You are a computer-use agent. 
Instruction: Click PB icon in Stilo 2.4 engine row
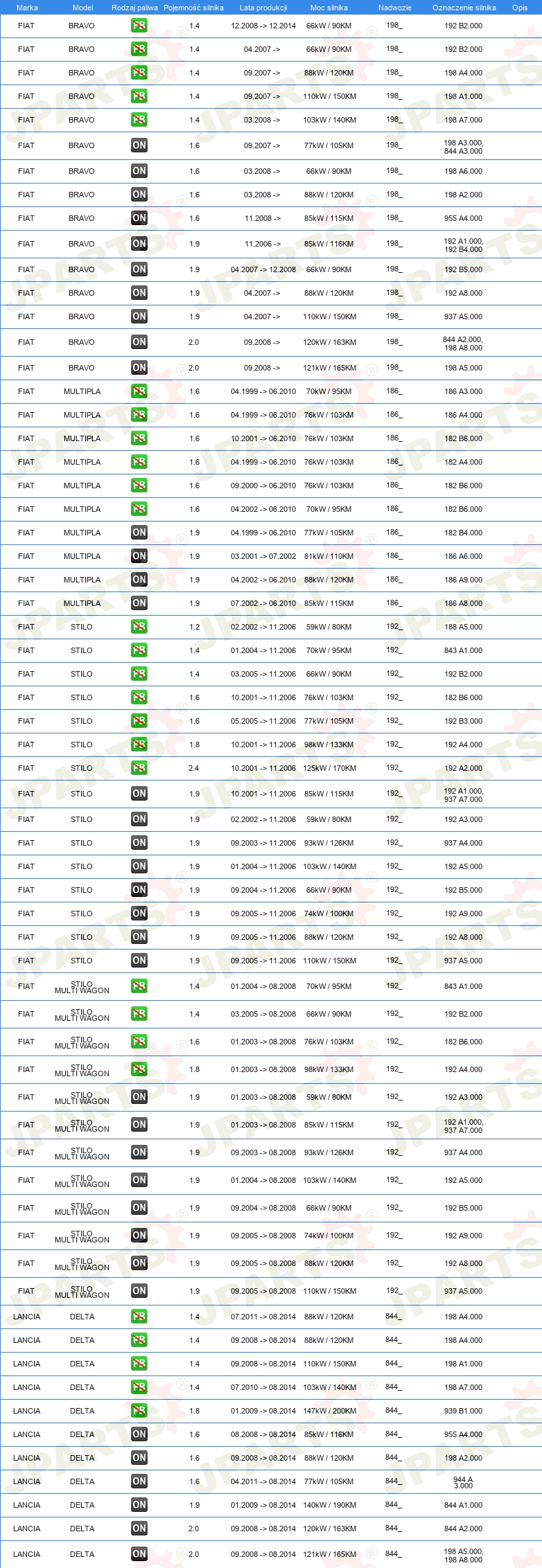tap(139, 768)
